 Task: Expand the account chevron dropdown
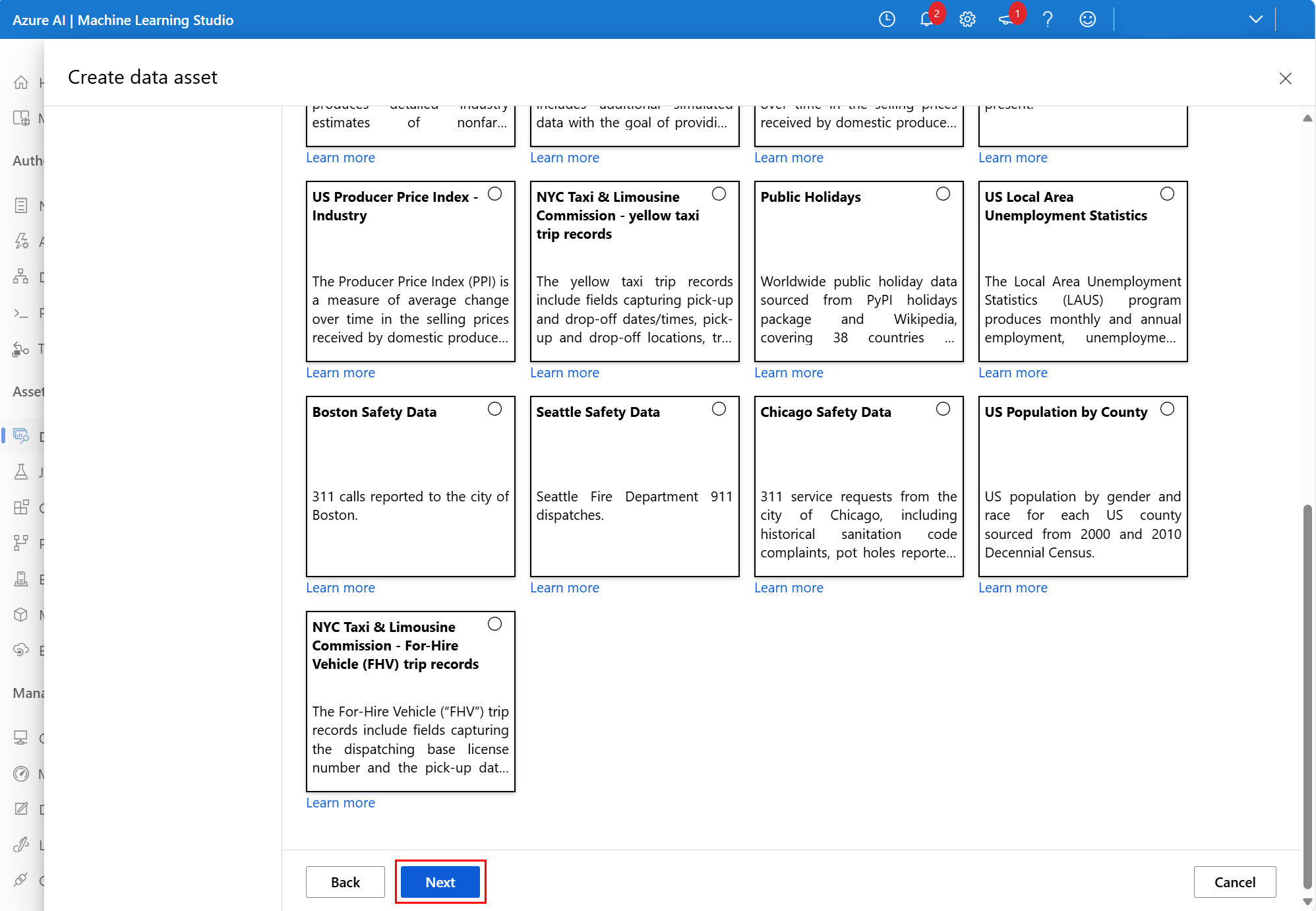pos(1255,19)
